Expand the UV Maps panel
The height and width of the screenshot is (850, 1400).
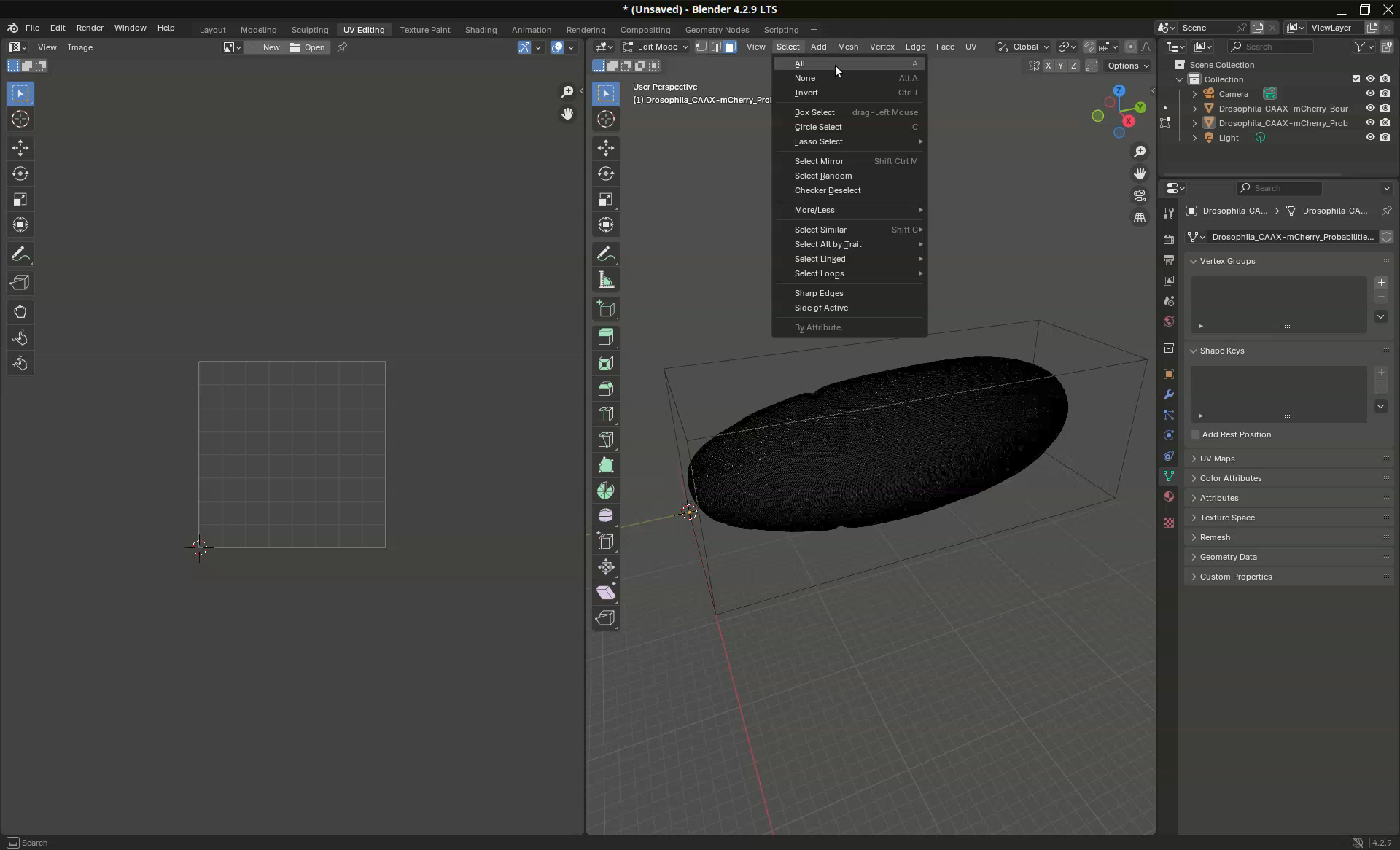(x=1217, y=459)
